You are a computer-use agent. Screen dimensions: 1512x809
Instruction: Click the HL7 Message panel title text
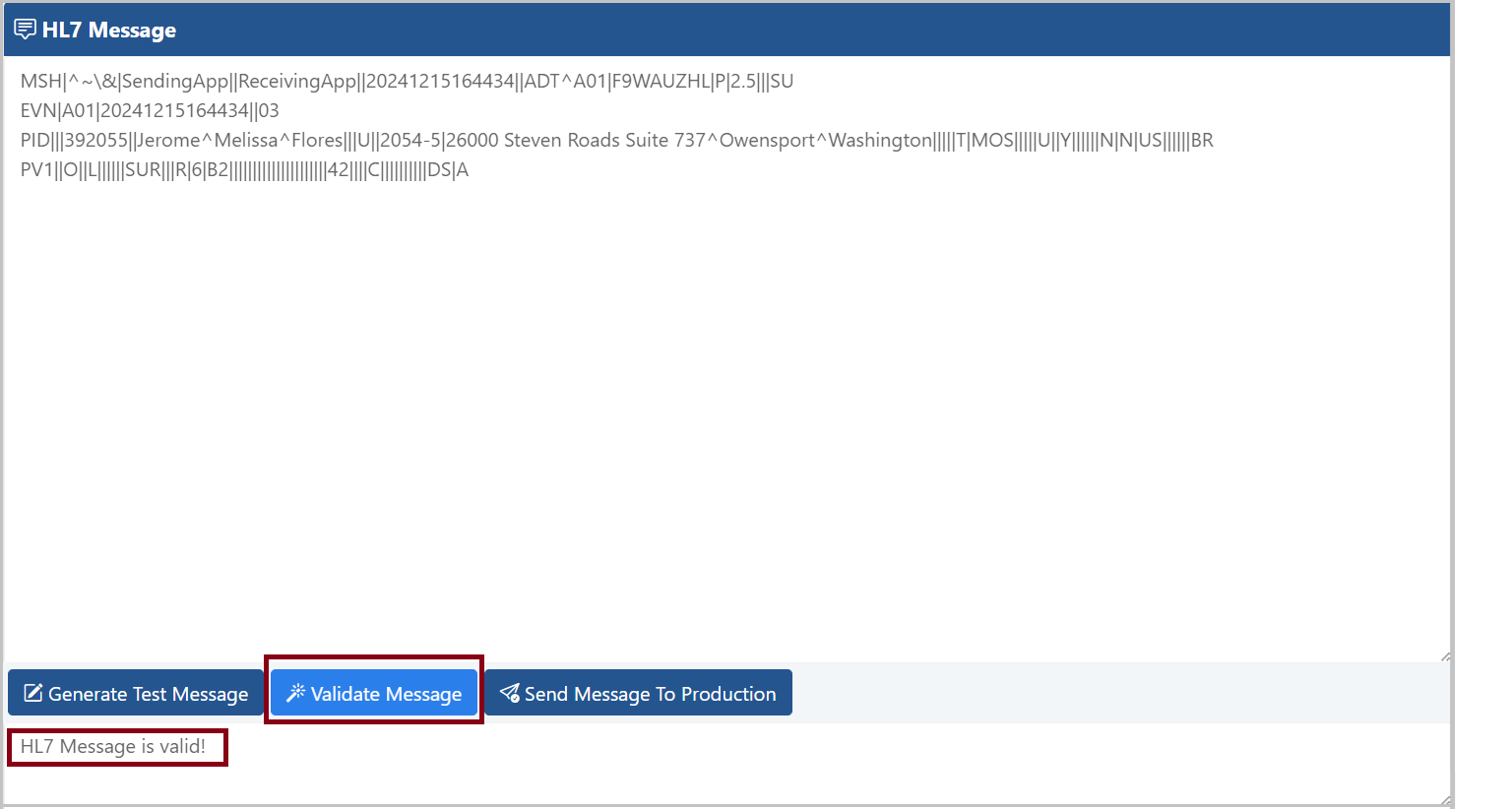(x=108, y=31)
